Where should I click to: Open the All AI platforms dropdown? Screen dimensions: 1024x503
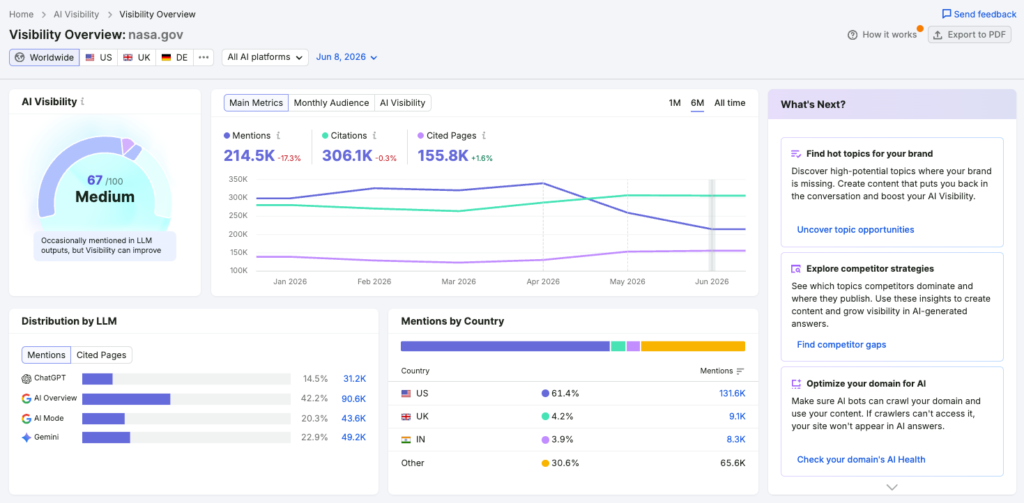[x=264, y=57]
